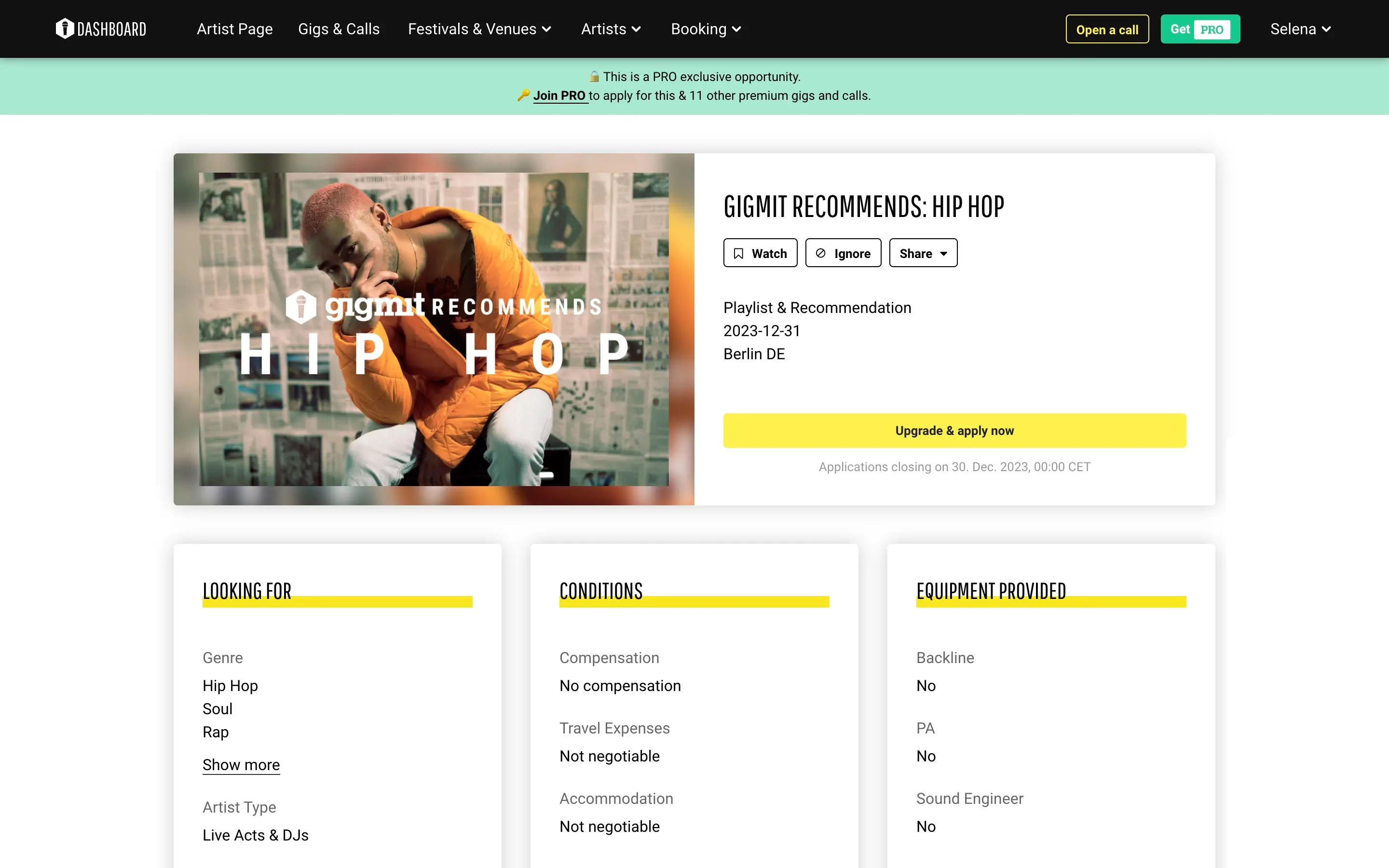This screenshot has height=868, width=1389.
Task: Click the Ignore button
Action: pos(843,253)
